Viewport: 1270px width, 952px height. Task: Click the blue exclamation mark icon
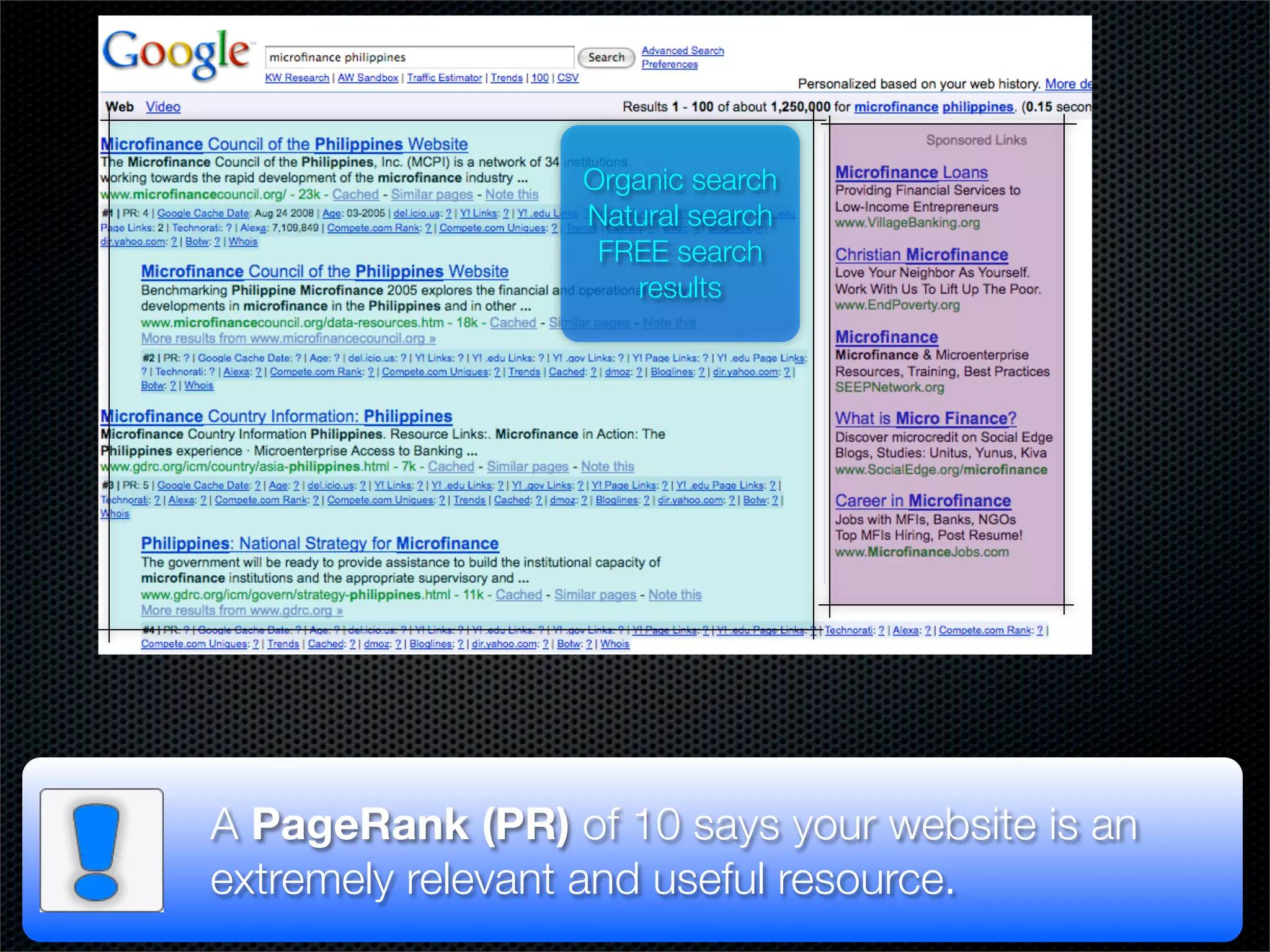[x=102, y=850]
